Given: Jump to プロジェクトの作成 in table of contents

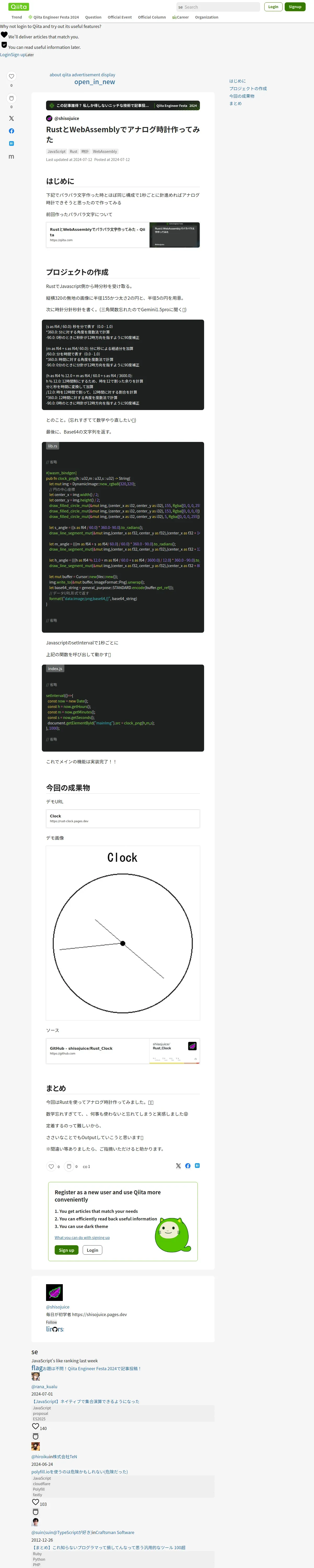Looking at the screenshot, I should click(248, 88).
